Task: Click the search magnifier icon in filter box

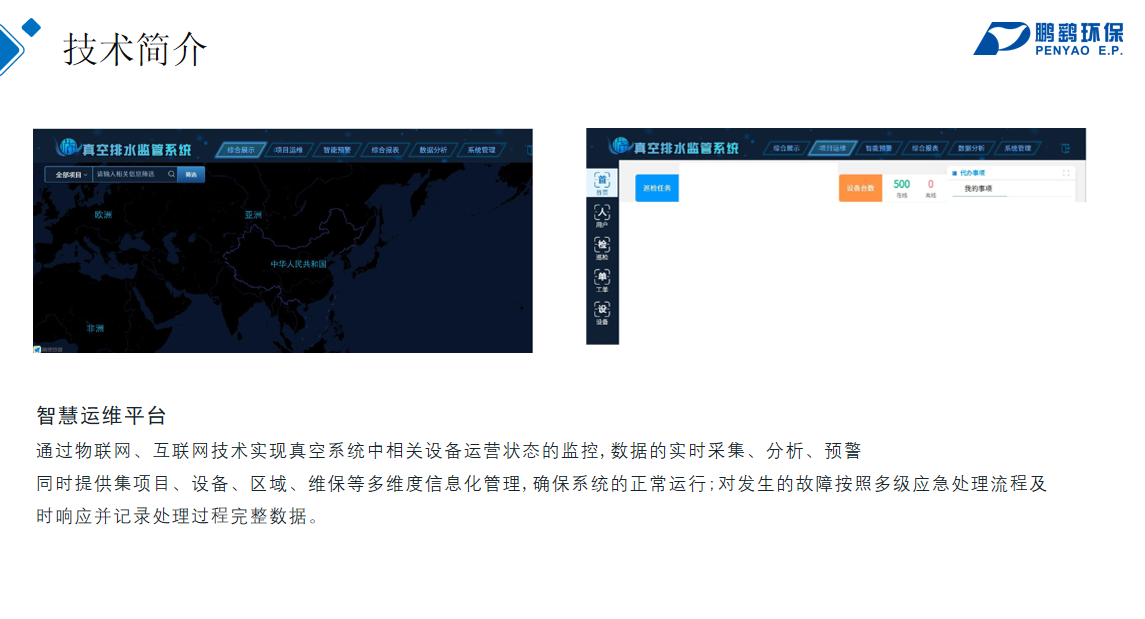Action: (x=171, y=174)
